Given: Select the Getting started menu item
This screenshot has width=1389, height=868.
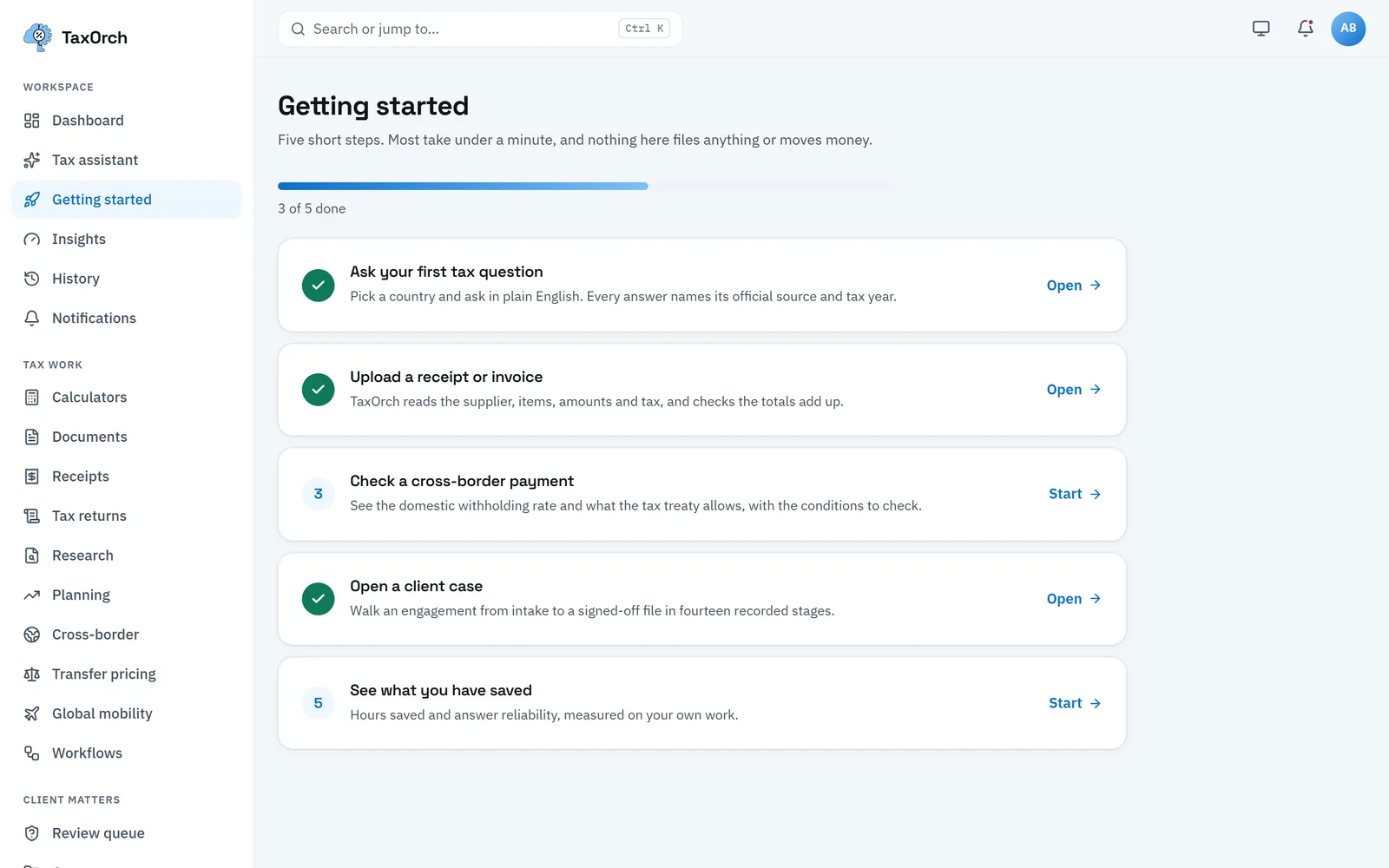Looking at the screenshot, I should 127,200.
